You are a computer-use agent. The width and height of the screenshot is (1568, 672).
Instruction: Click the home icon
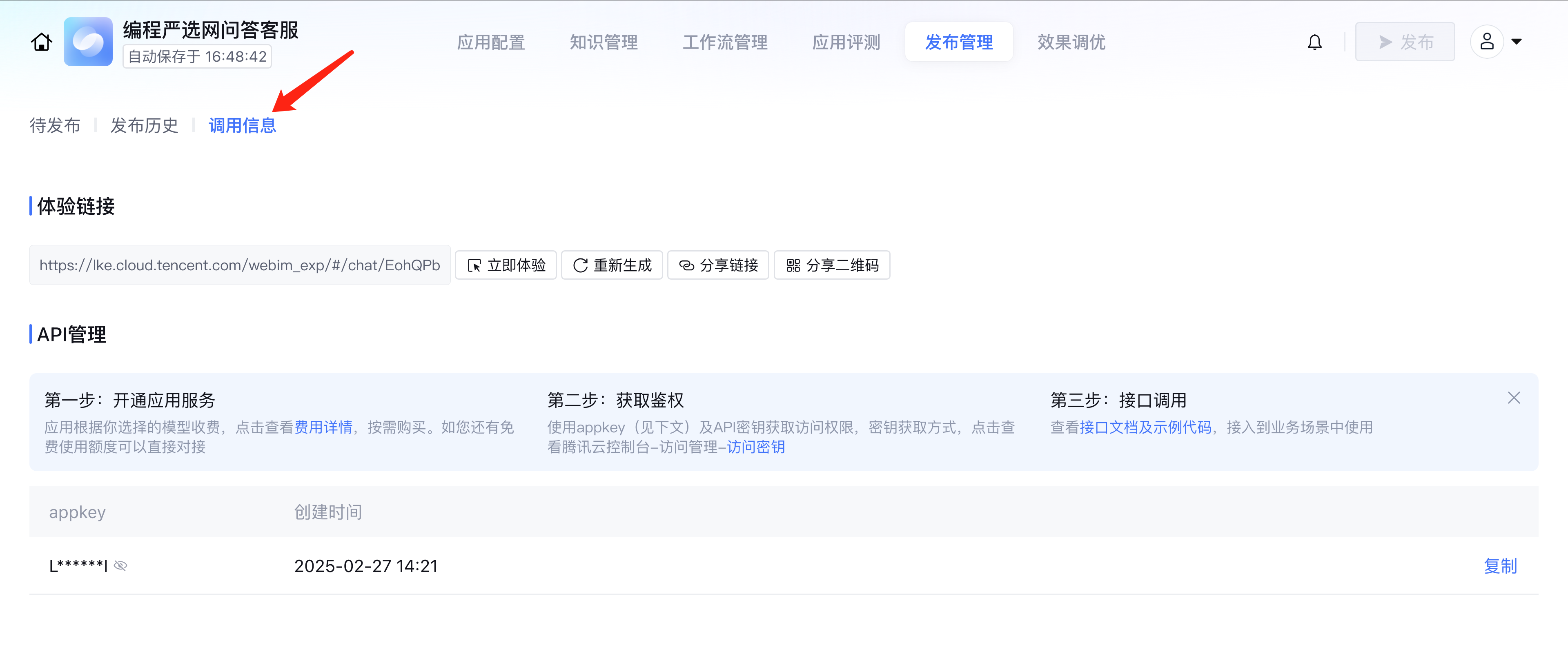(x=41, y=42)
